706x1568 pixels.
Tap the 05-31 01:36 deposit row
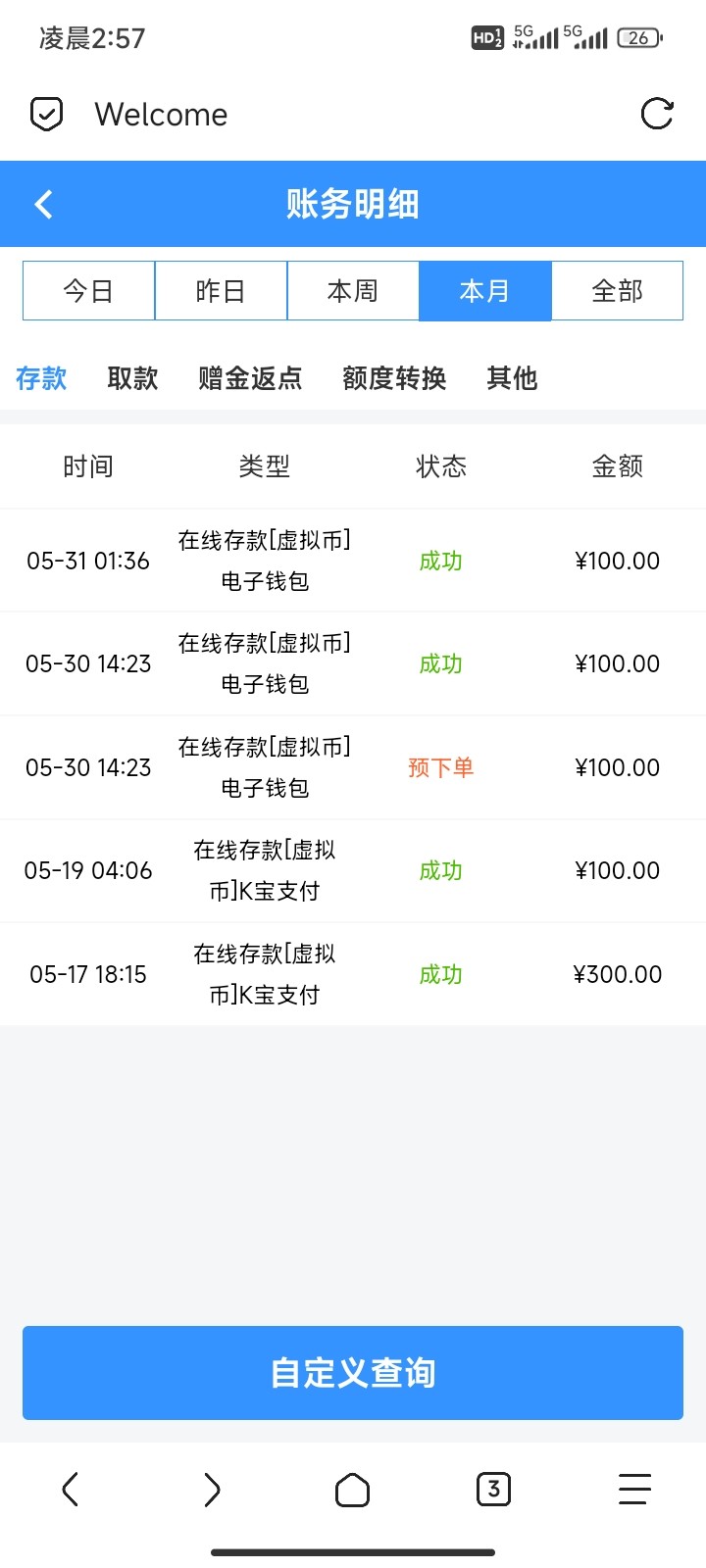[x=353, y=561]
